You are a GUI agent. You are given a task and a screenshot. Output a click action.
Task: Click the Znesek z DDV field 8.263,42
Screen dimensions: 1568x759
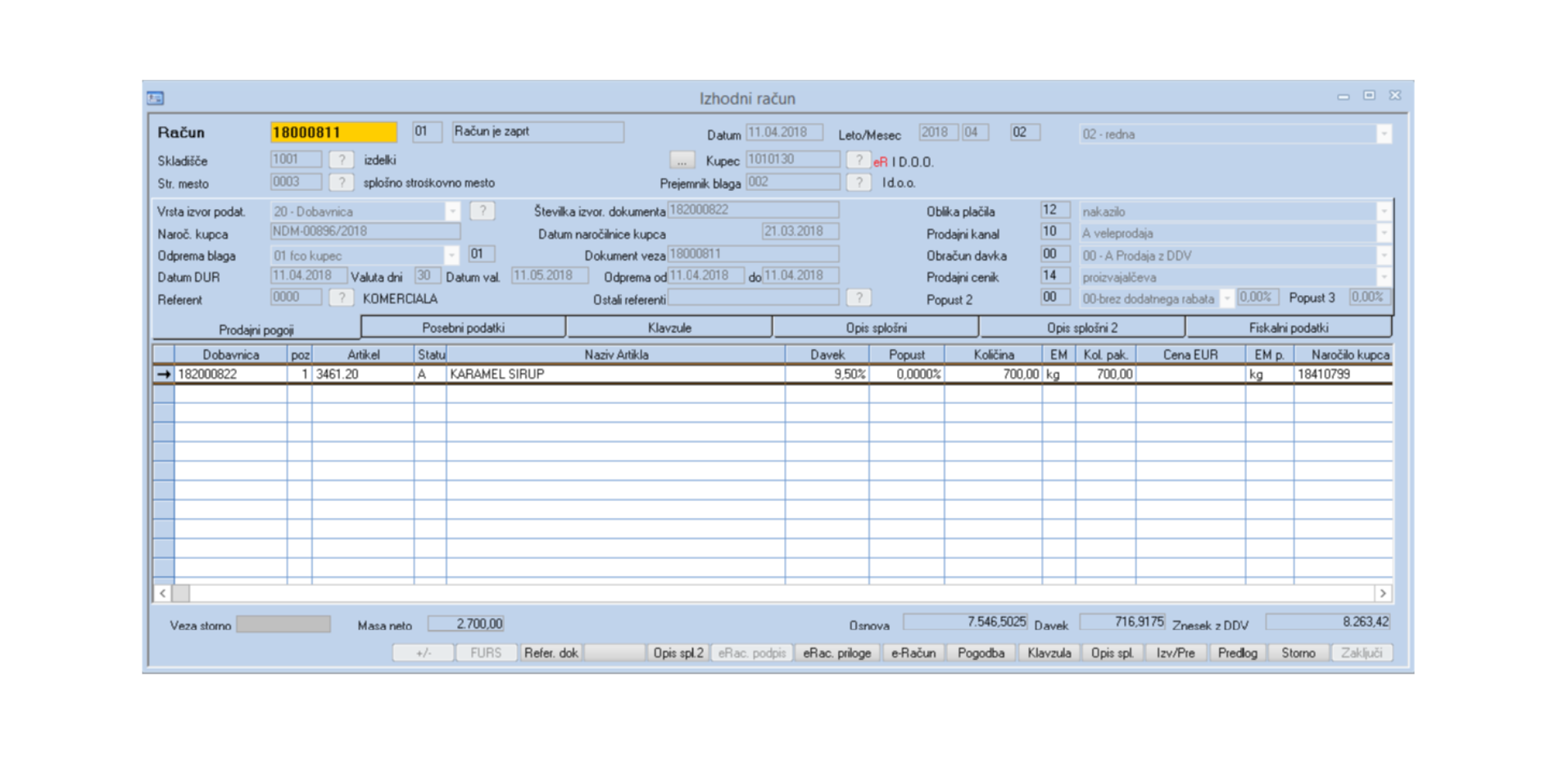pos(1328,622)
